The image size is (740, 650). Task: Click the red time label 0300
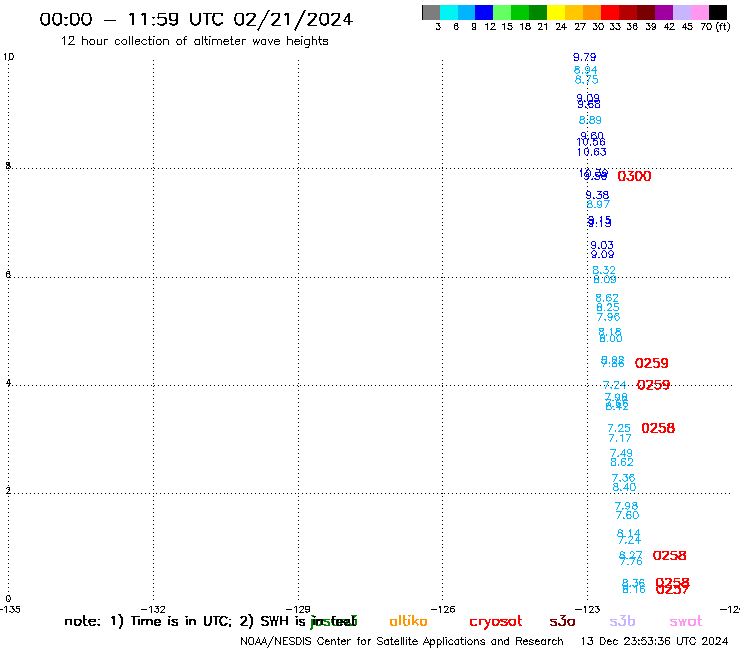pyautogui.click(x=634, y=176)
